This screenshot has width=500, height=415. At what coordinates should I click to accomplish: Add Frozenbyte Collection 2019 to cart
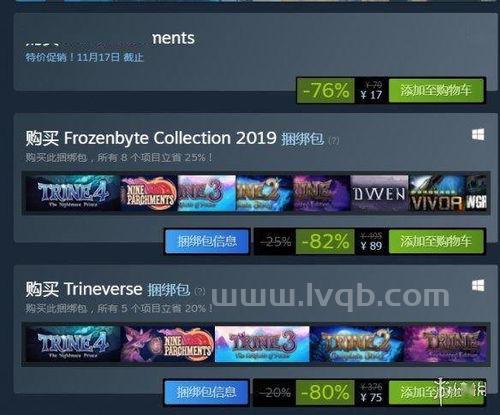[436, 241]
